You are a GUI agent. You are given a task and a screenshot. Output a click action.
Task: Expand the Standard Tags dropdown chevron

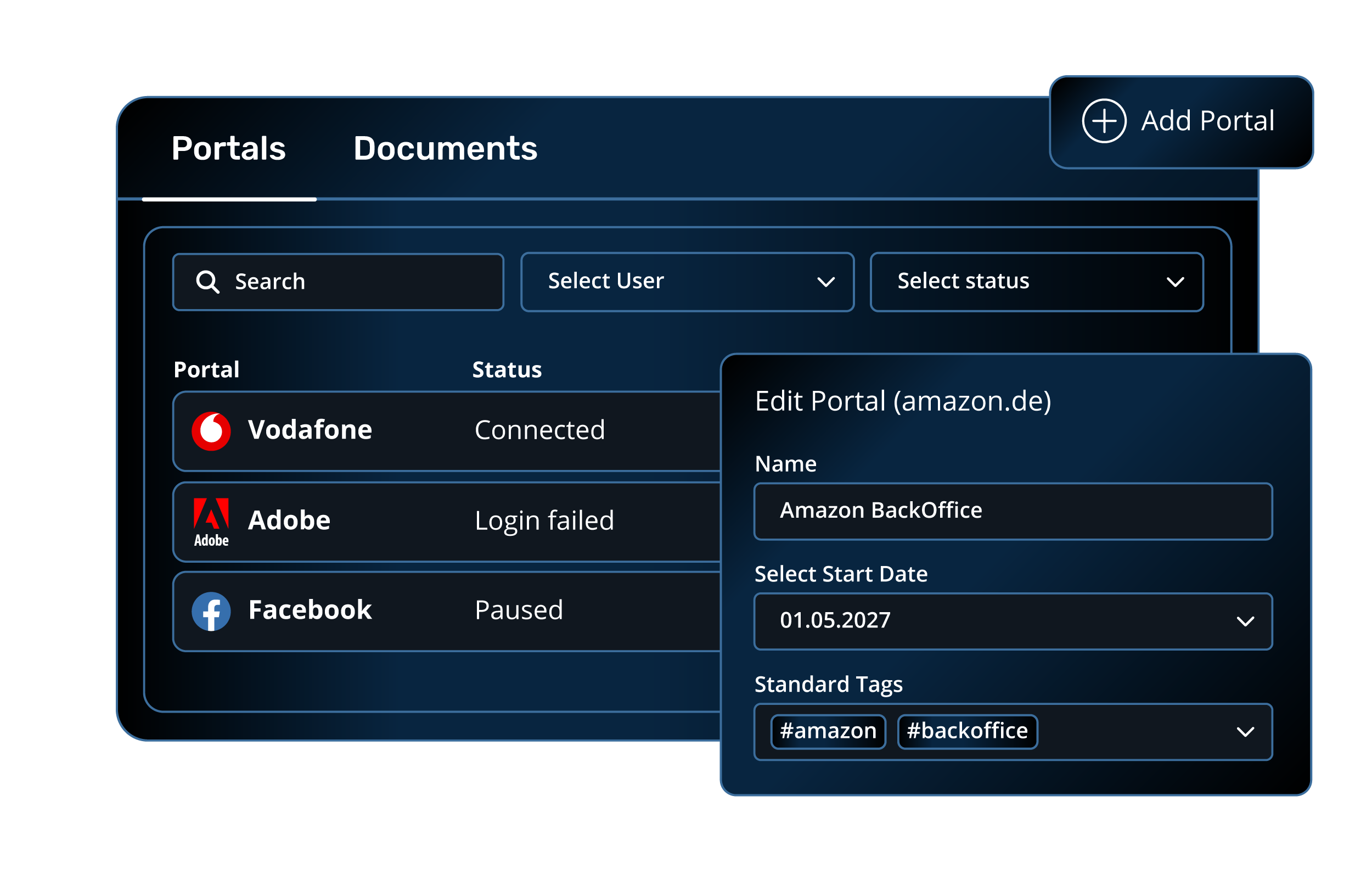[1246, 731]
